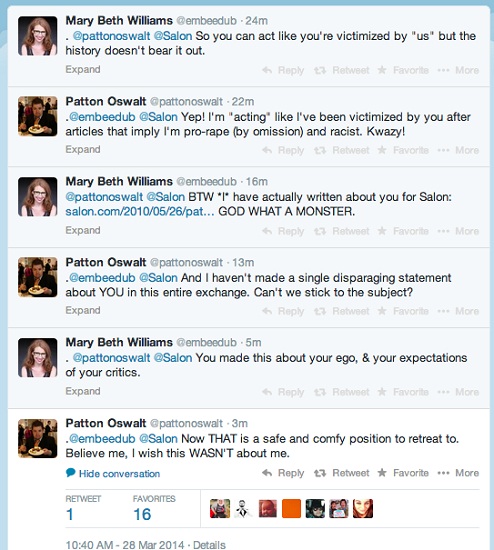The image size is (494, 550).
Task: Expand Patton Oswalt's 13m tweet
Action: pos(83,310)
